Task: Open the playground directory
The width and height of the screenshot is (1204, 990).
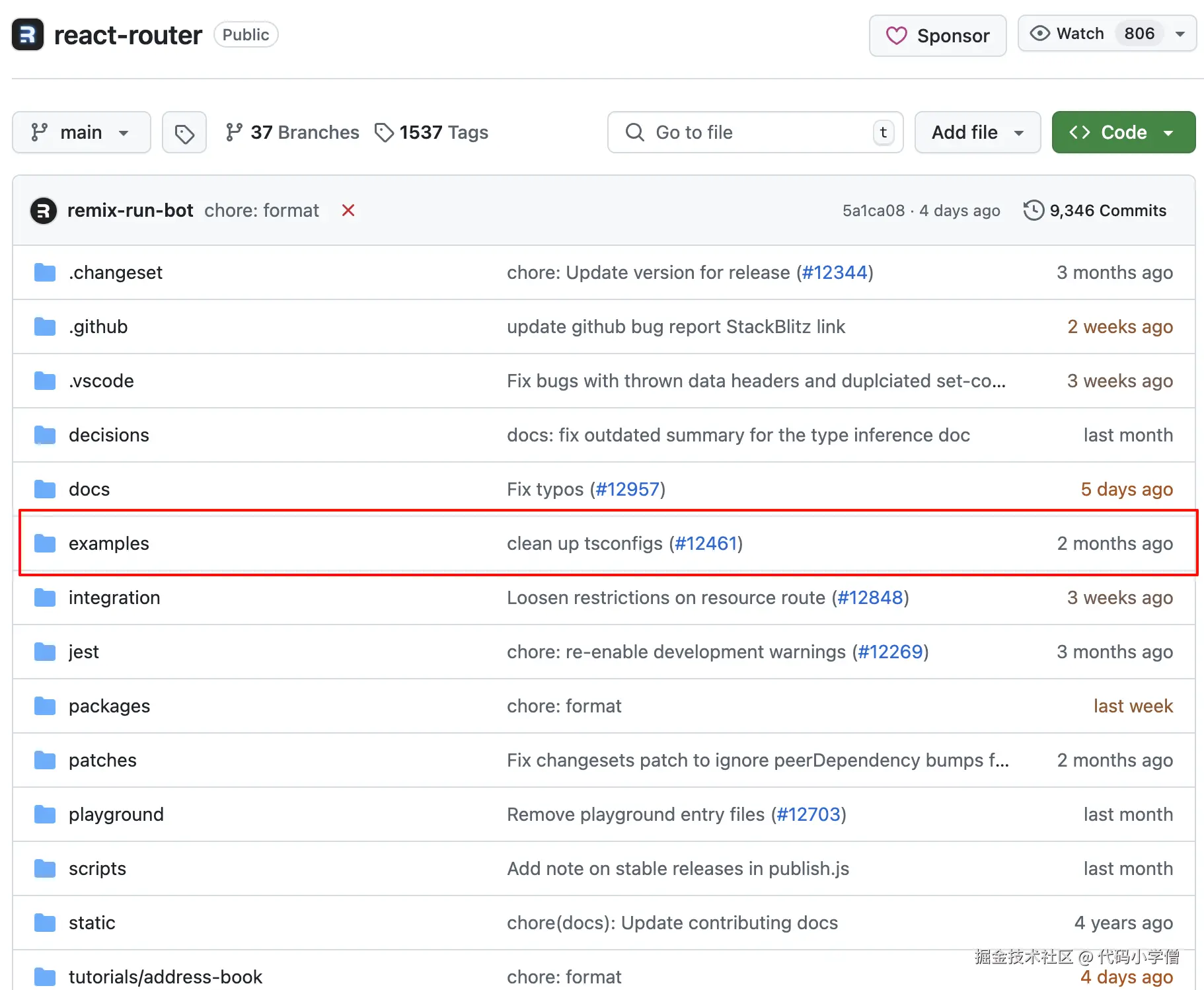Action: tap(116, 814)
